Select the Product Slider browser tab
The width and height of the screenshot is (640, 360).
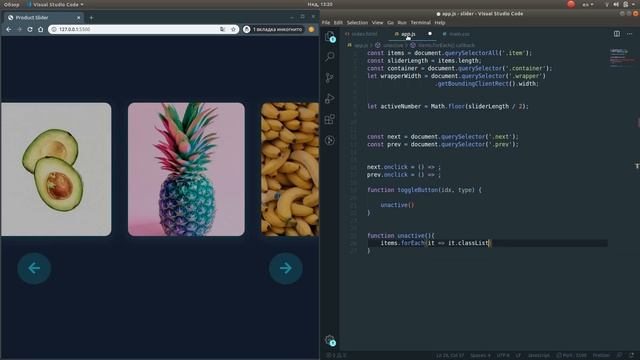(x=43, y=18)
